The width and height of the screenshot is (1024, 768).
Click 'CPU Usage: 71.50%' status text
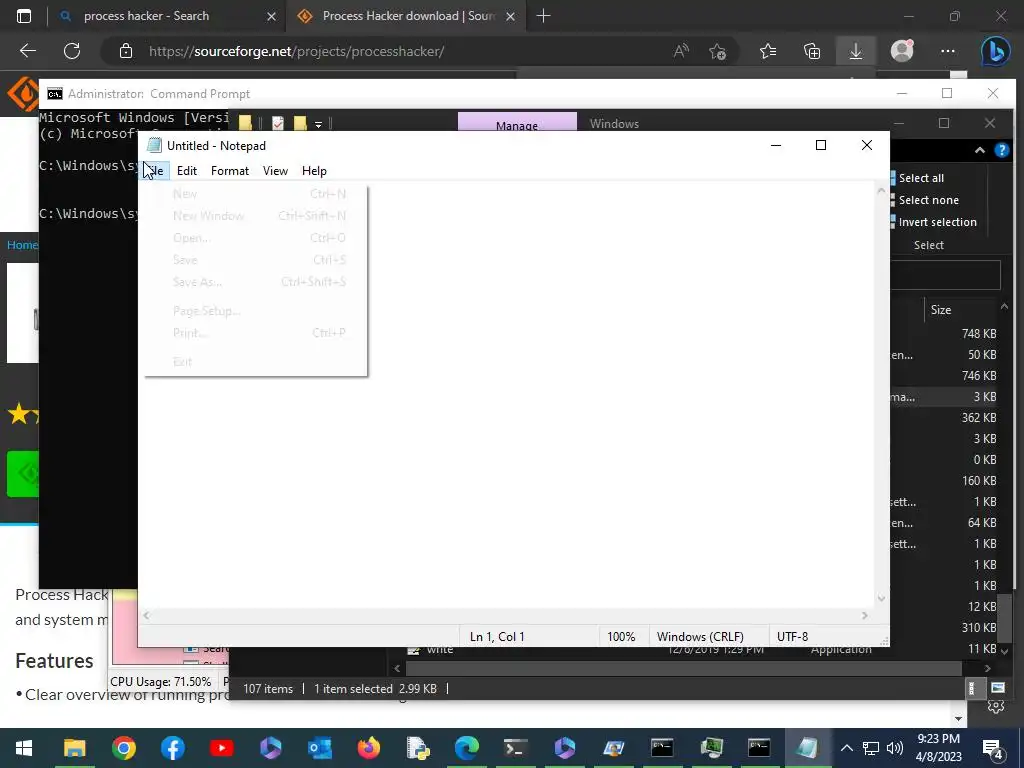coord(161,682)
